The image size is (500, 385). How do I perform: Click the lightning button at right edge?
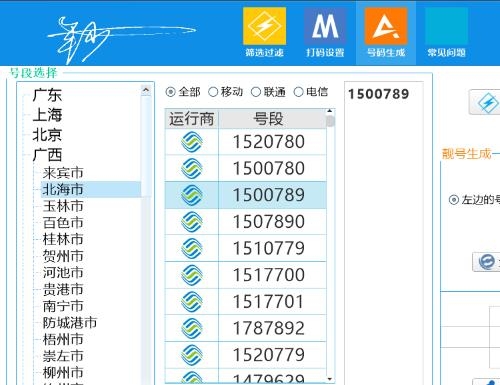pos(485,102)
